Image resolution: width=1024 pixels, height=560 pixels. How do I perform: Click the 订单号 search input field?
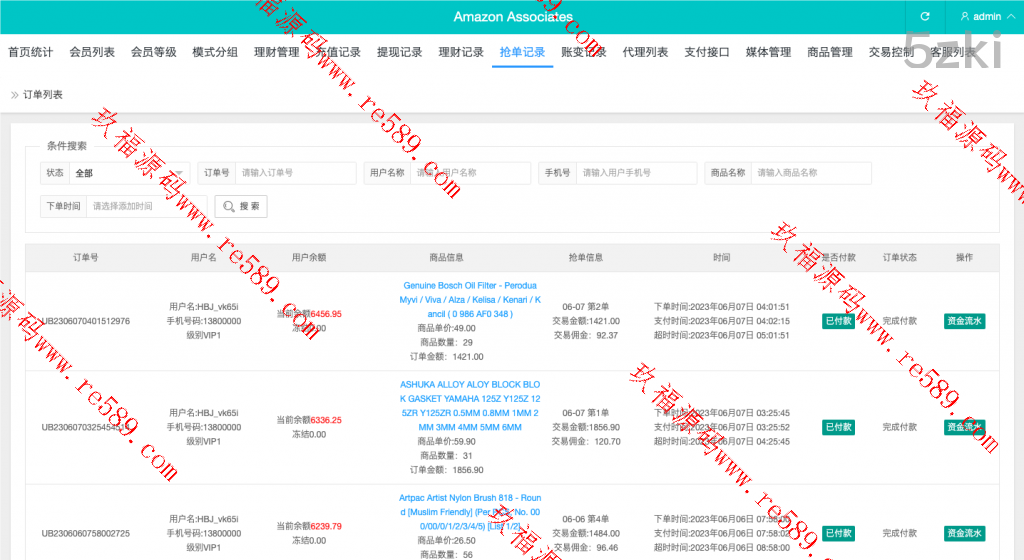click(295, 173)
